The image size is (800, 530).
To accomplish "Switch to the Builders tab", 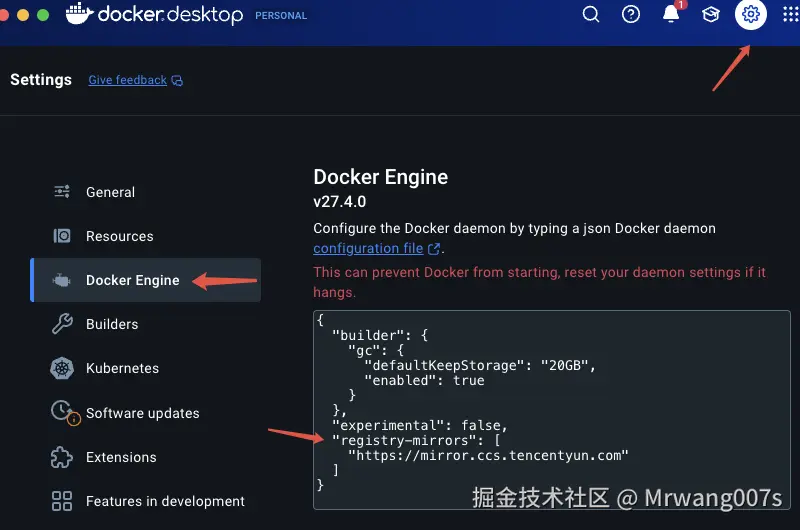I will pyautogui.click(x=145, y=324).
